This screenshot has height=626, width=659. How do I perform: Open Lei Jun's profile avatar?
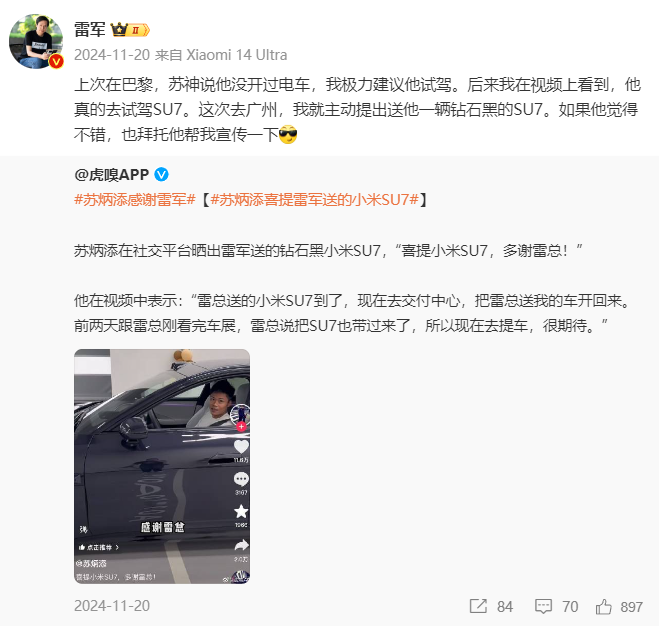click(x=36, y=41)
